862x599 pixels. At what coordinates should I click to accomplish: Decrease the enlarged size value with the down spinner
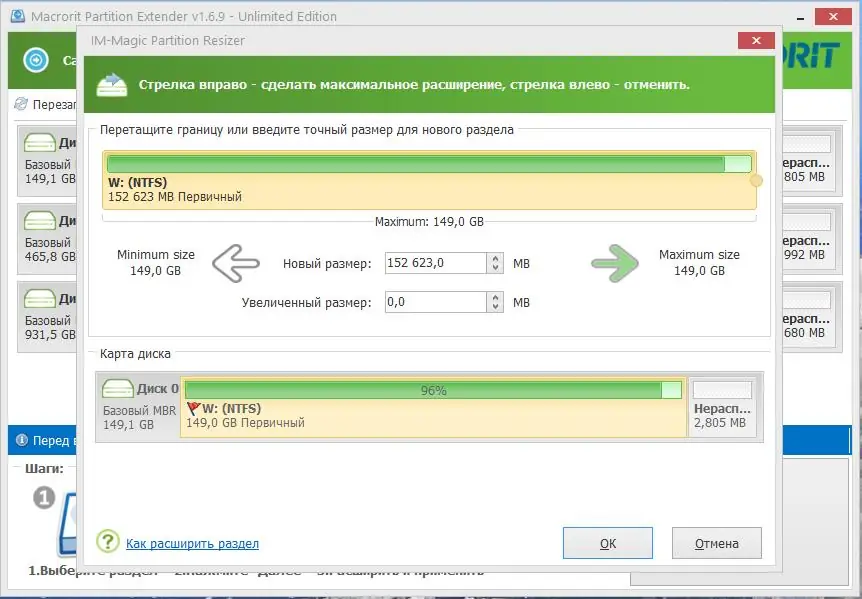pos(495,307)
